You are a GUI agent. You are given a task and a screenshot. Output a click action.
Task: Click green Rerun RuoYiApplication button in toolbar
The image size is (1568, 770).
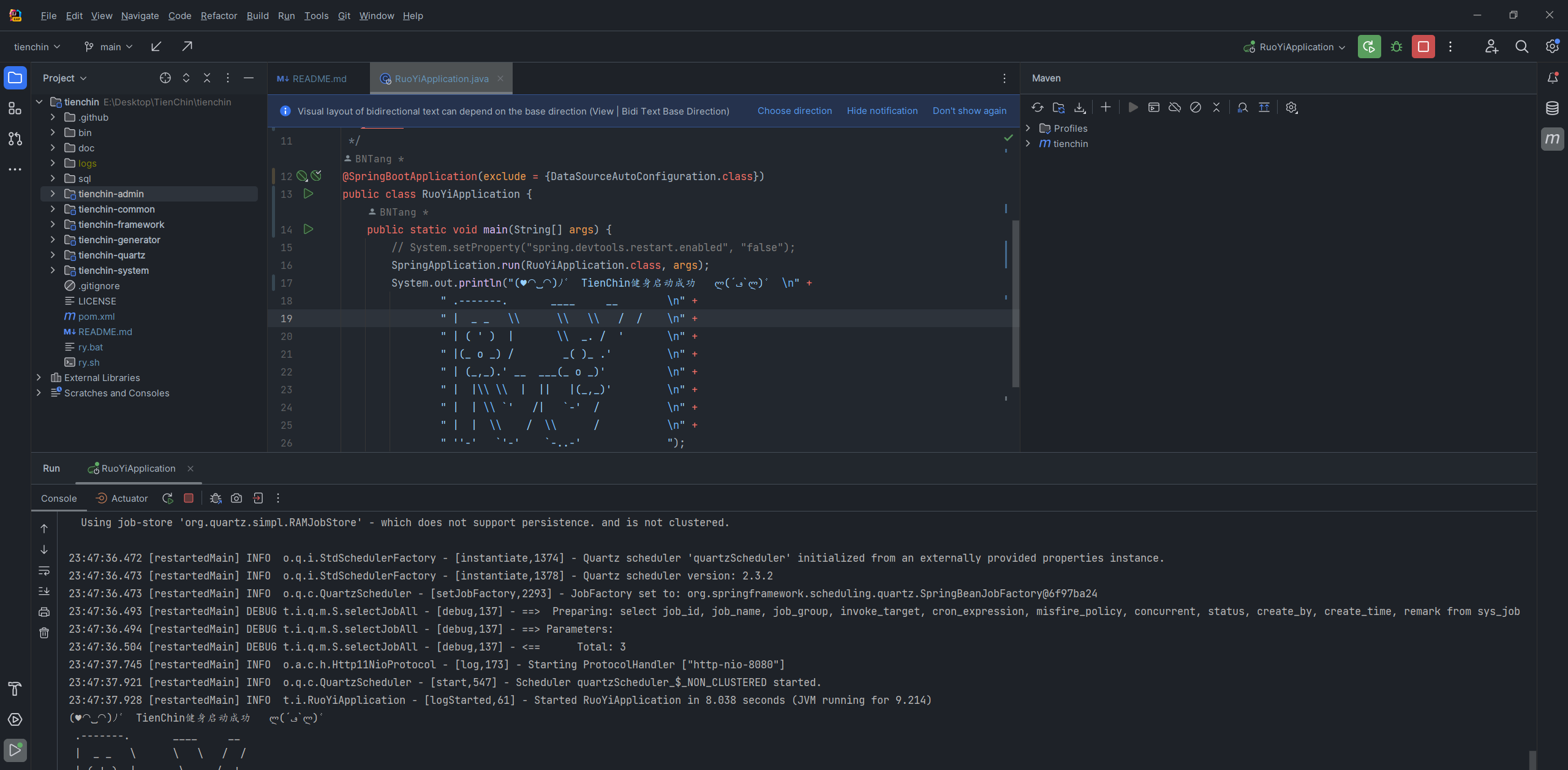1369,47
